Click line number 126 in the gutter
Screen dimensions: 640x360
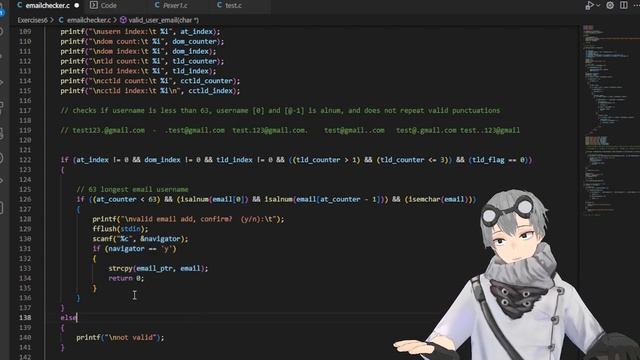point(25,199)
